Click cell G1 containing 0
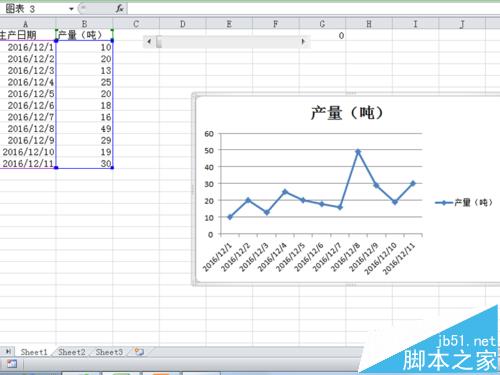The height and width of the screenshot is (375, 500). 322,36
